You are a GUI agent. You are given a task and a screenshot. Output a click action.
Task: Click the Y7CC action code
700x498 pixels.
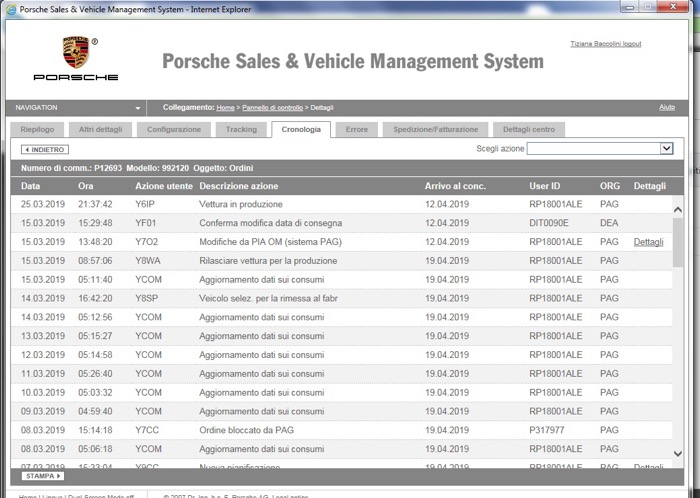(147, 430)
